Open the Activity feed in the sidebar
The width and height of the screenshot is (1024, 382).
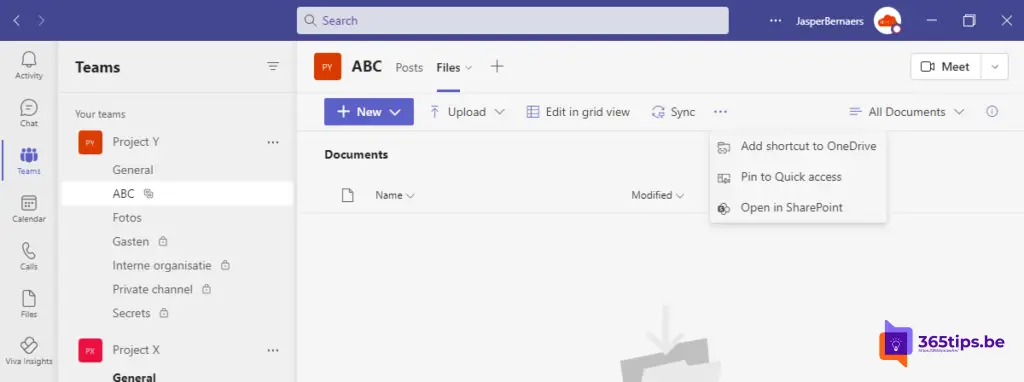pos(29,66)
